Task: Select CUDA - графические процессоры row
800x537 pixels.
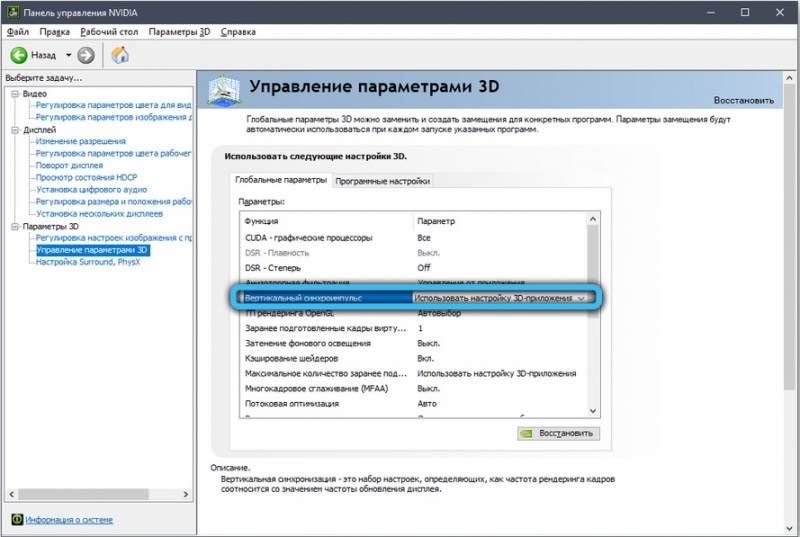Action: click(414, 238)
